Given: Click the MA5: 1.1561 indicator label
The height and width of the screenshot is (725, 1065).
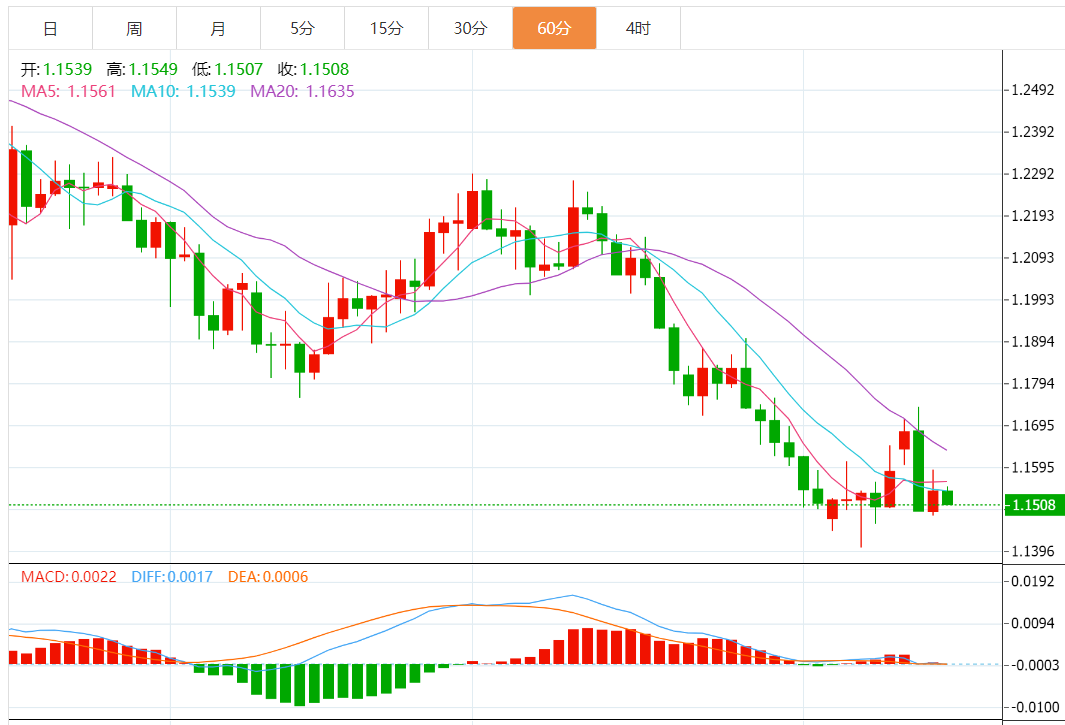Looking at the screenshot, I should (69, 91).
